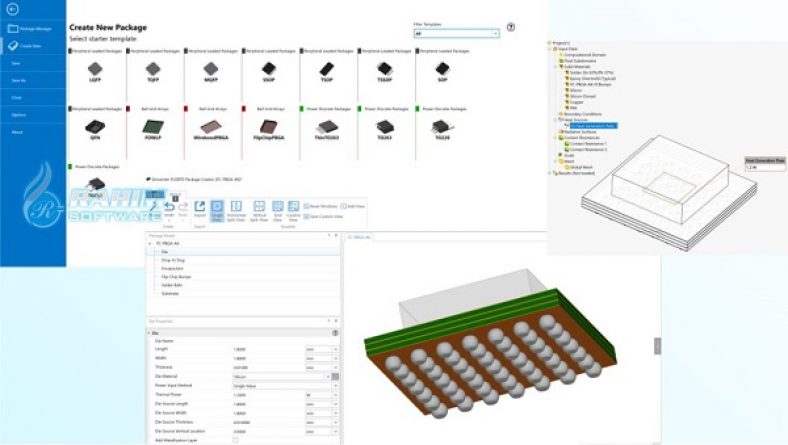Click Reset Windows in the ribbon
Viewport: 788px width, 445px height.
tap(321, 206)
